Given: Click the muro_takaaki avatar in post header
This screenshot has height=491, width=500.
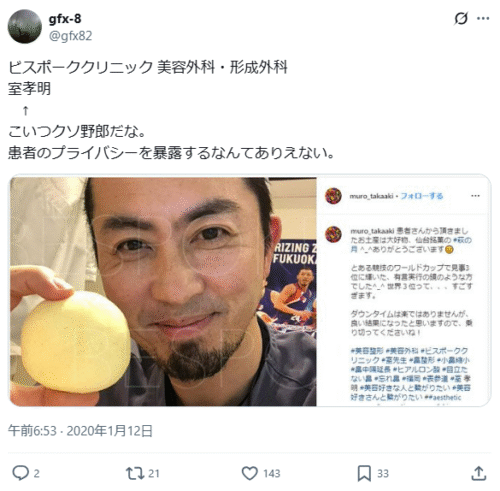Looking at the screenshot, I should click(x=333, y=196).
